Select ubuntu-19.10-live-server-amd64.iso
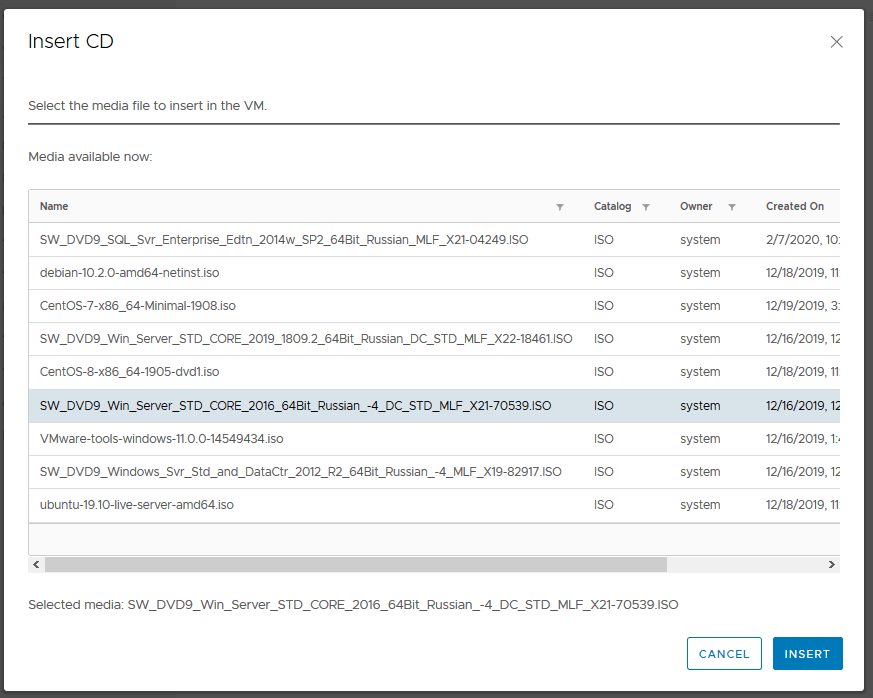 pyautogui.click(x=434, y=505)
